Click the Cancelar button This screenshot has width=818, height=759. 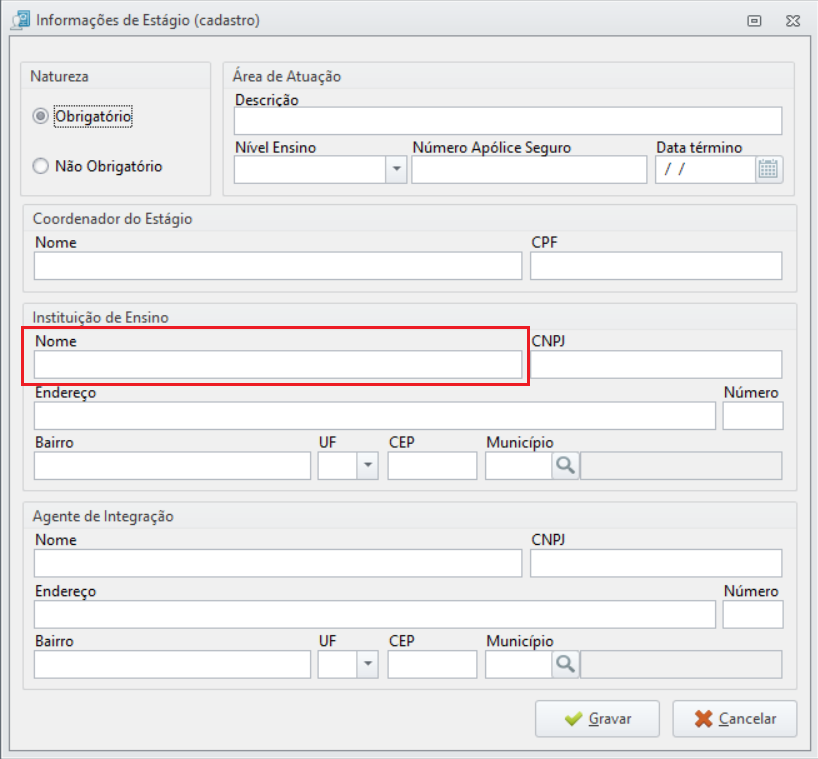point(735,718)
